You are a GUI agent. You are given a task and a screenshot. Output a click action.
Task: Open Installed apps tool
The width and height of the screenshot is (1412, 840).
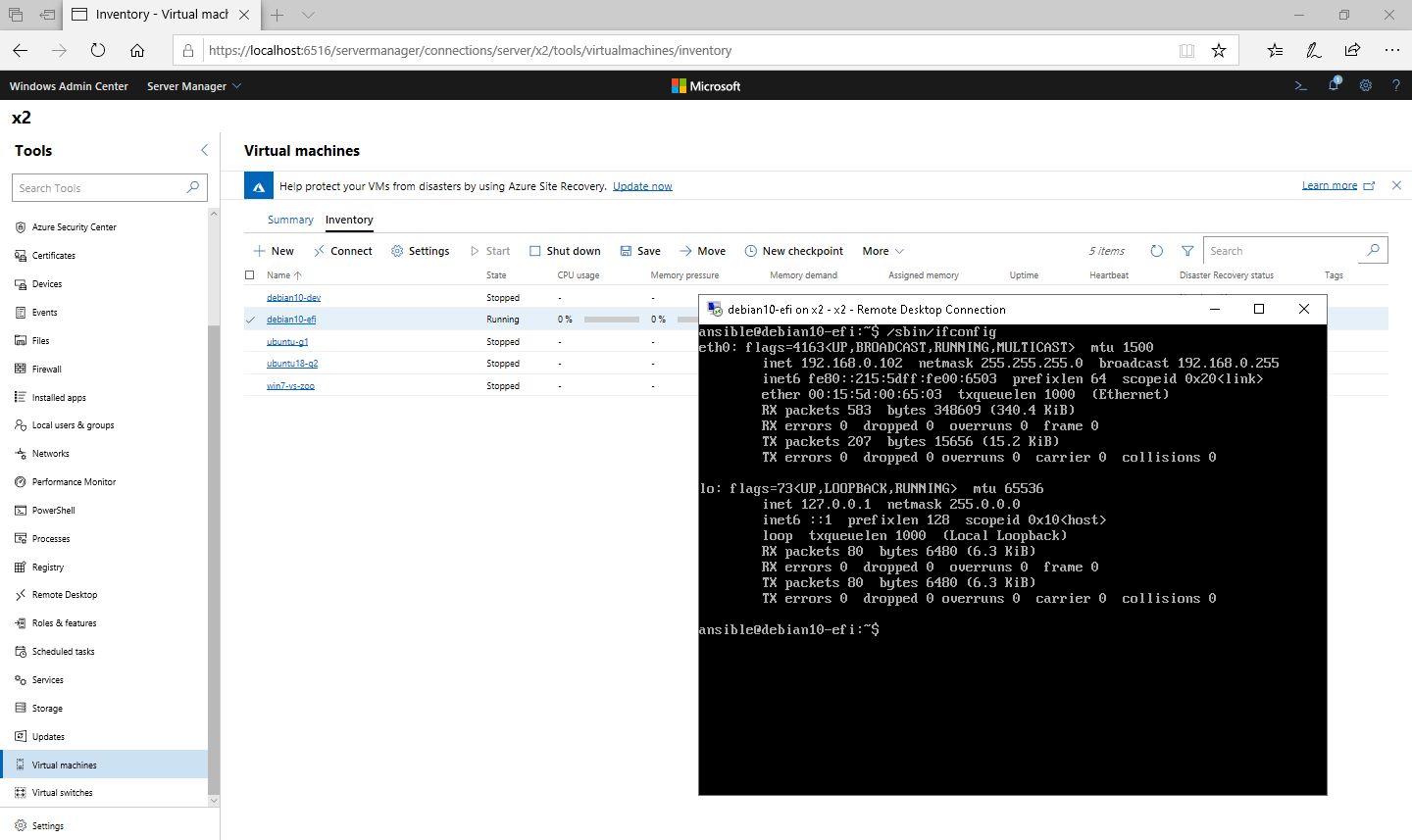pos(59,398)
